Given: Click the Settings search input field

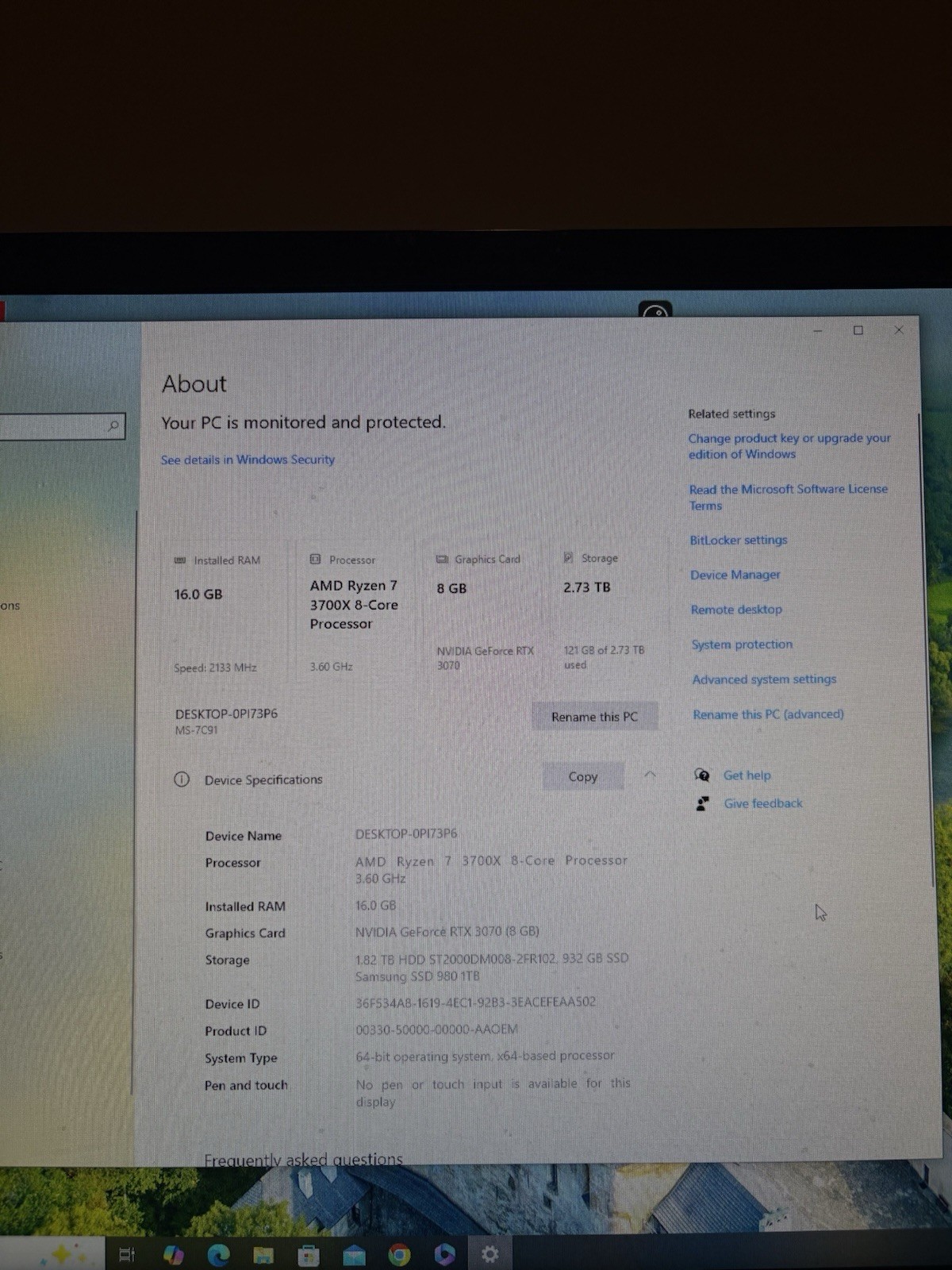Looking at the screenshot, I should click(62, 426).
